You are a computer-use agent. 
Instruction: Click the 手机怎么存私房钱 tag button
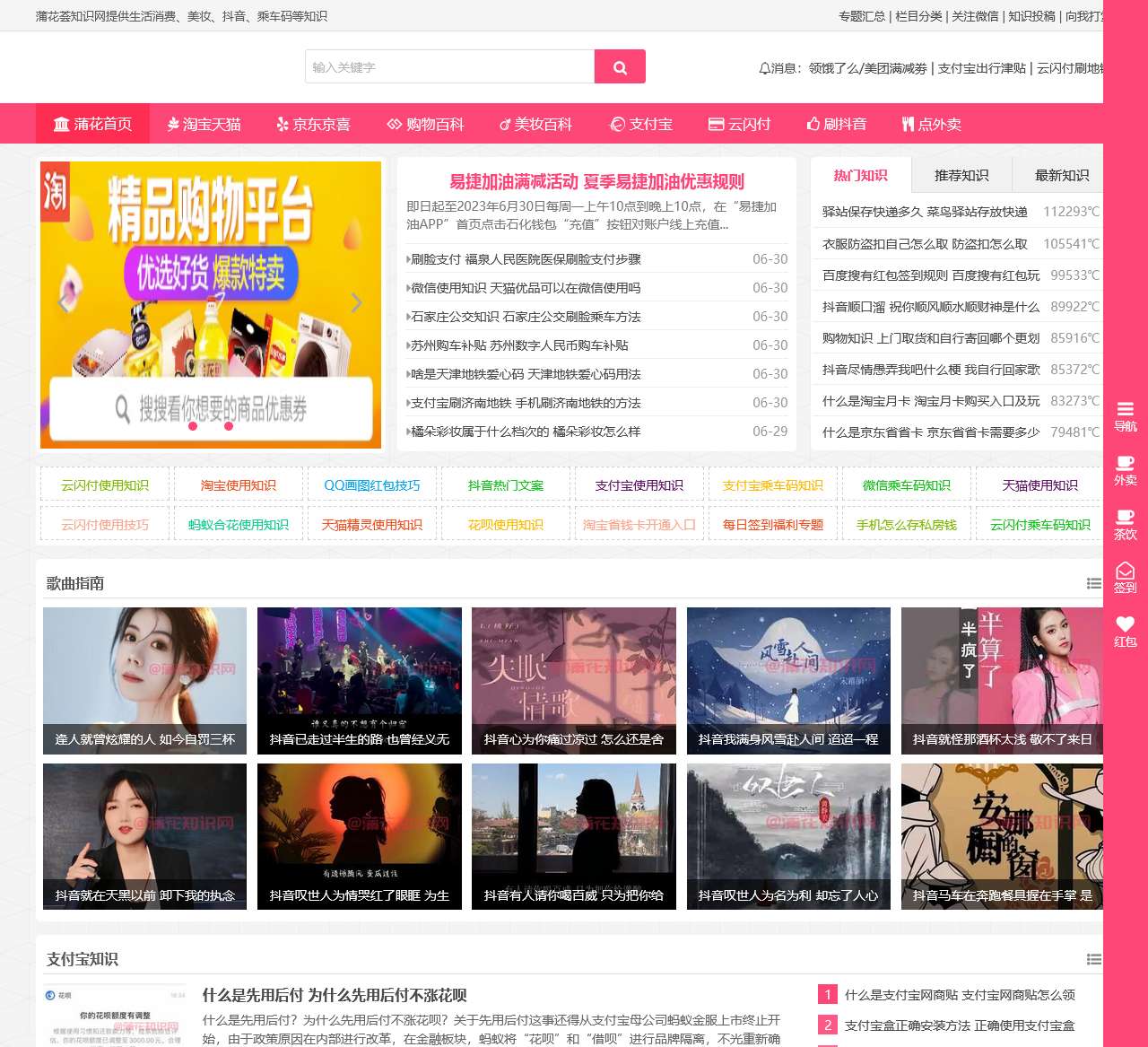(x=907, y=525)
